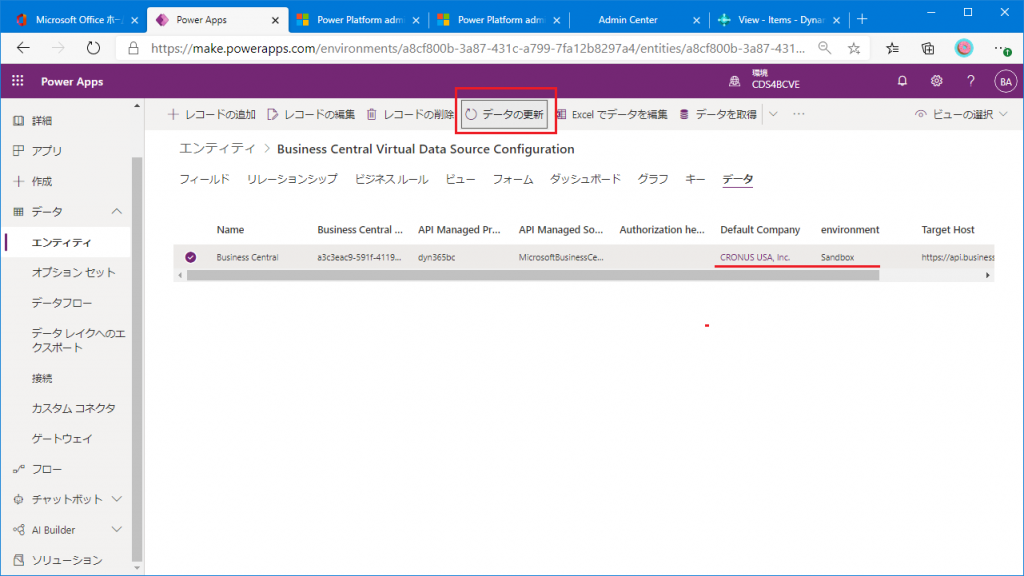1024x576 pixels.
Task: Open データ レイクへのエクスポート in the sidebar
Action: pos(78,340)
